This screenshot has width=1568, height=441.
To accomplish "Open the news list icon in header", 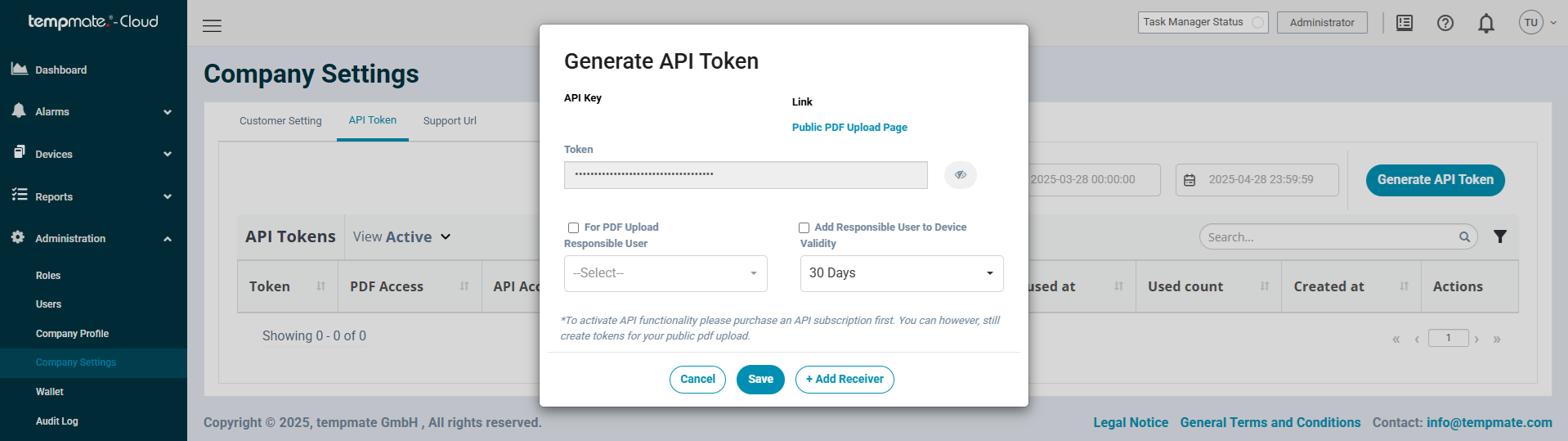I will tap(1404, 23).
